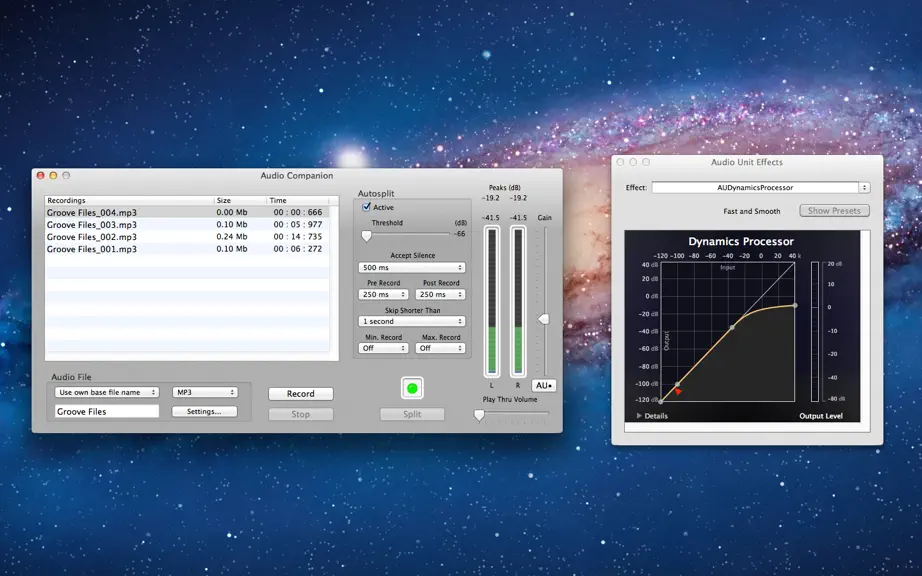Click the output level meter in Dynamics Processor

tap(814, 332)
